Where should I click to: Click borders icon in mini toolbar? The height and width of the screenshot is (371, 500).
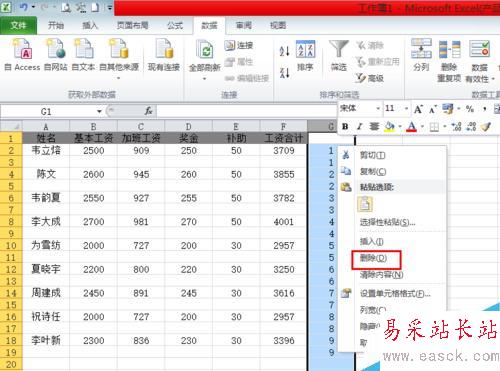(x=434, y=127)
